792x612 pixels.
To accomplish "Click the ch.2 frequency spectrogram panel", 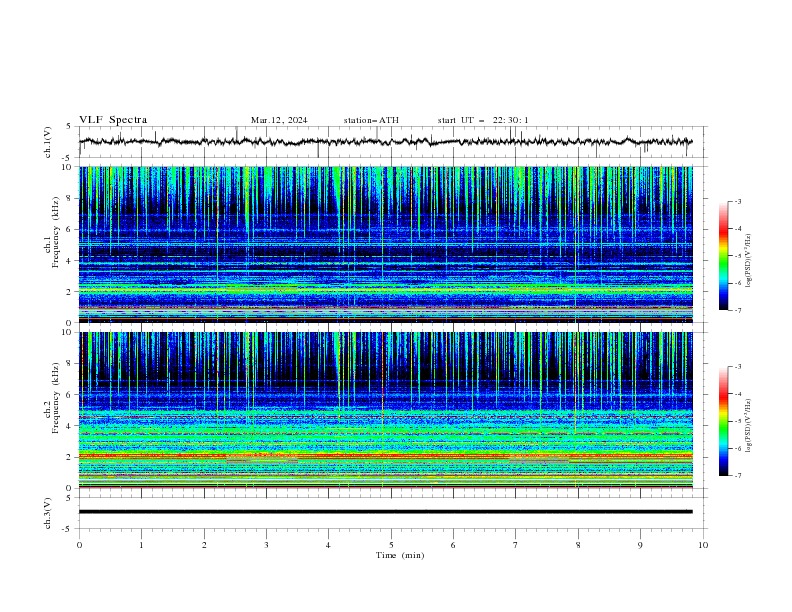I will click(385, 410).
